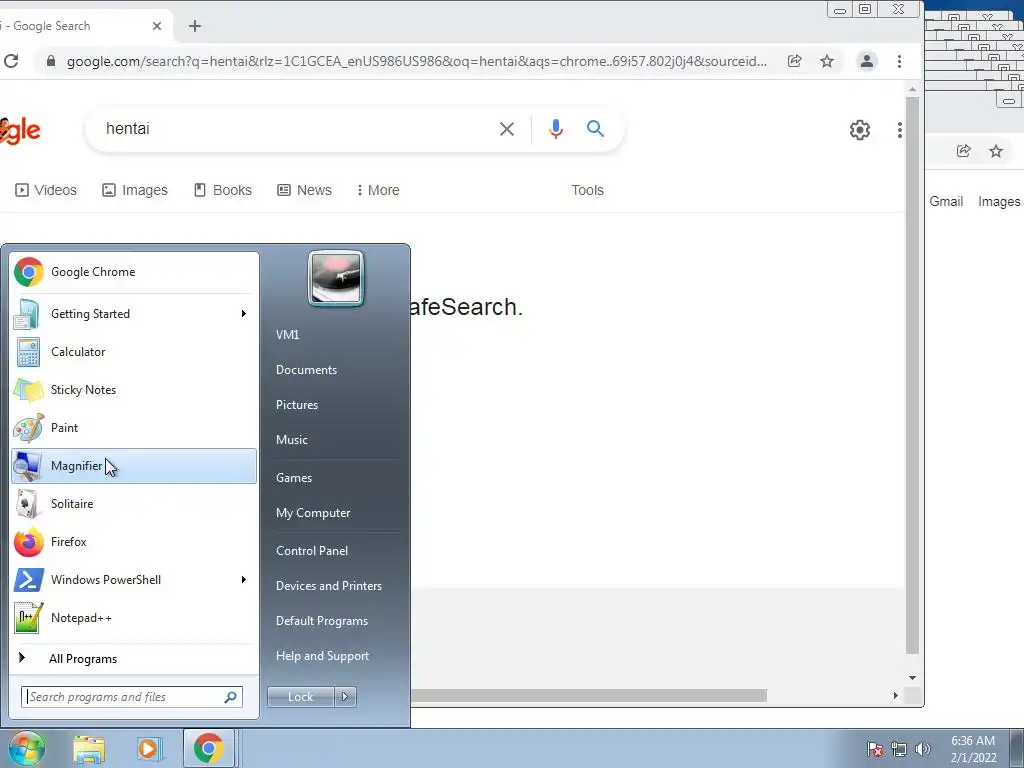Image resolution: width=1024 pixels, height=768 pixels.
Task: Open VM1 user folder
Action: pos(287,334)
